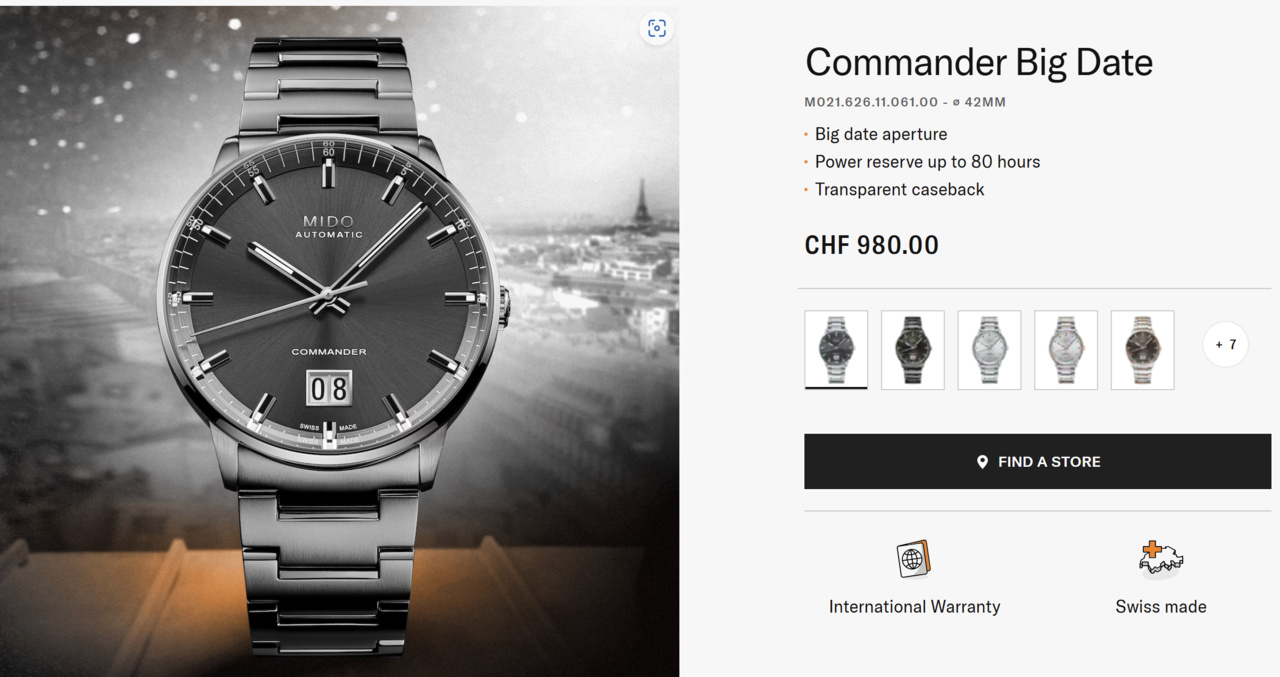1280x677 pixels.
Task: Select the reference number M021.626.11.061.00
Action: tap(871, 102)
